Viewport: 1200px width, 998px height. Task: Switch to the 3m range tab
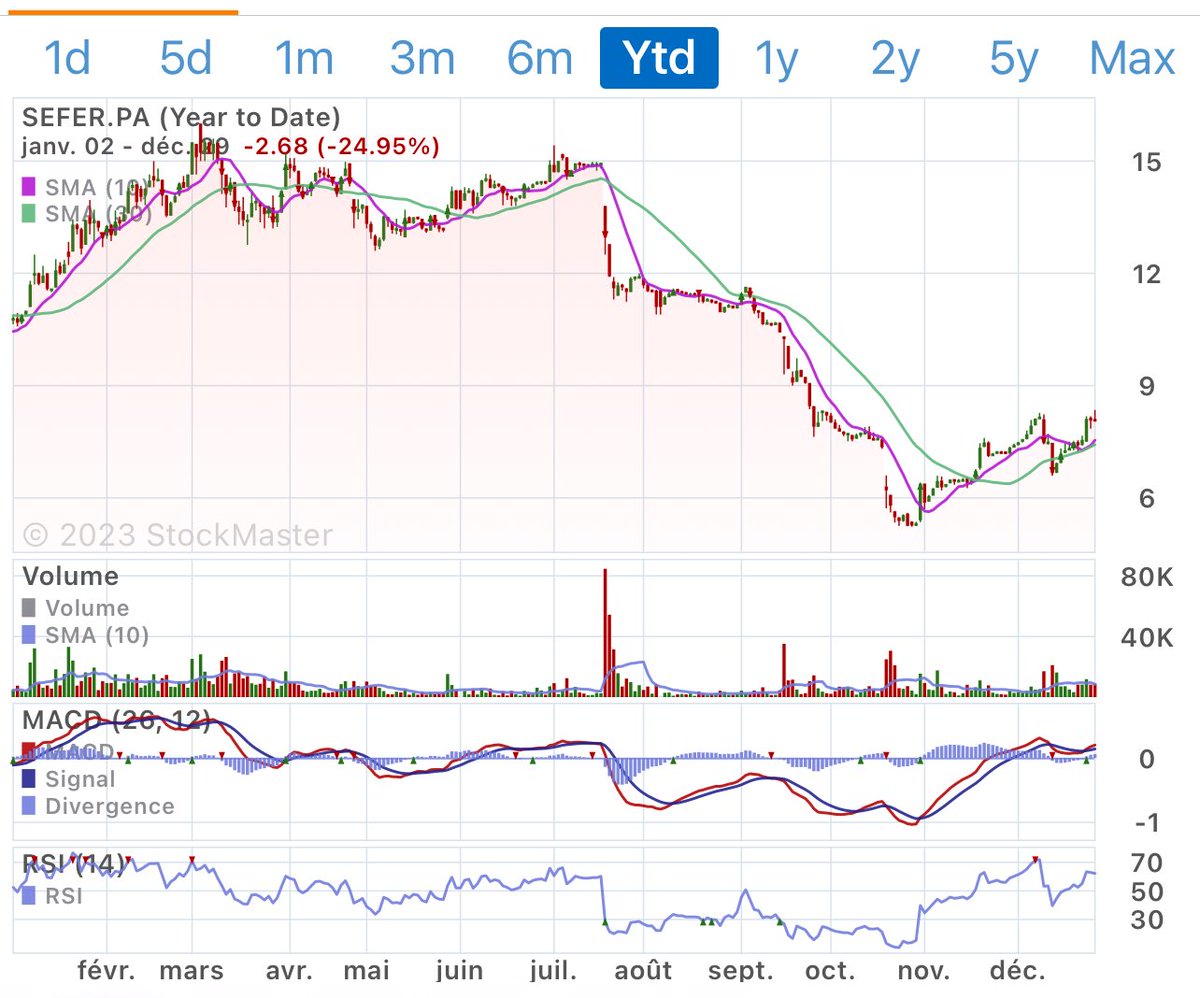pos(422,59)
